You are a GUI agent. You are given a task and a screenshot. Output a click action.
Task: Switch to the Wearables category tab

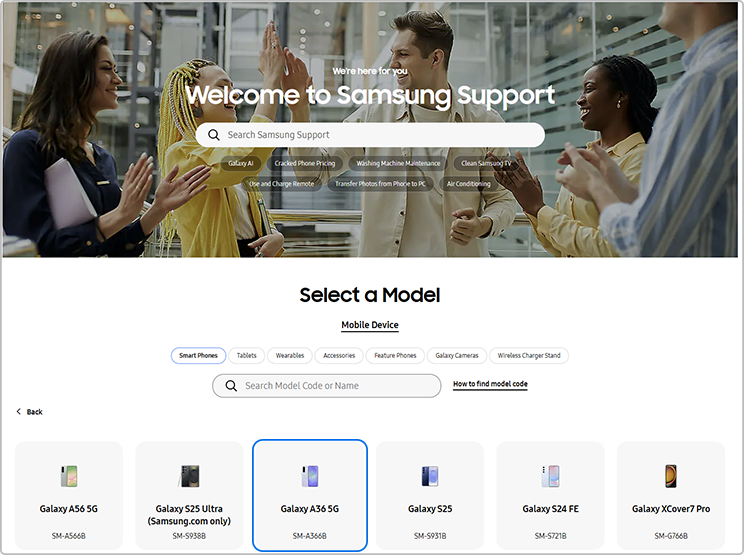[290, 355]
